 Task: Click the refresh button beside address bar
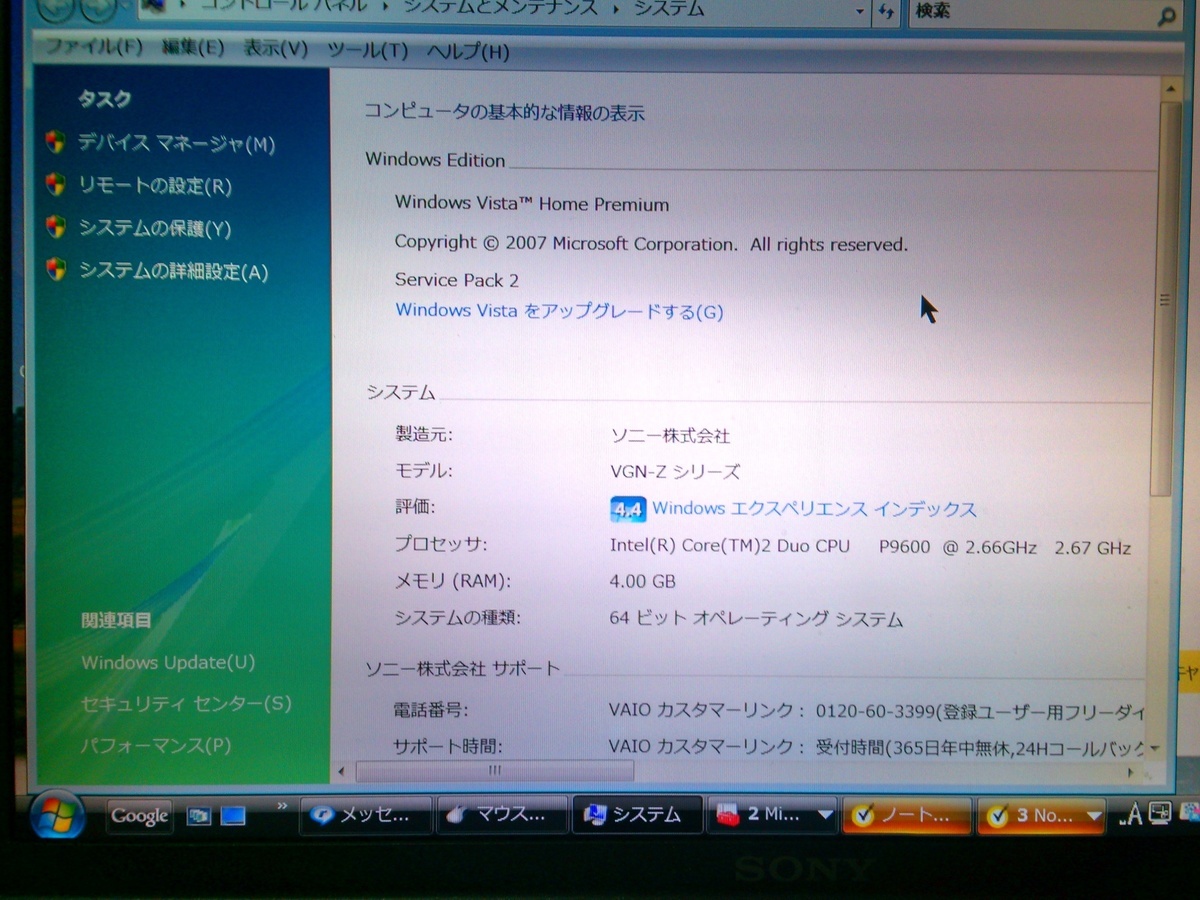pos(886,12)
